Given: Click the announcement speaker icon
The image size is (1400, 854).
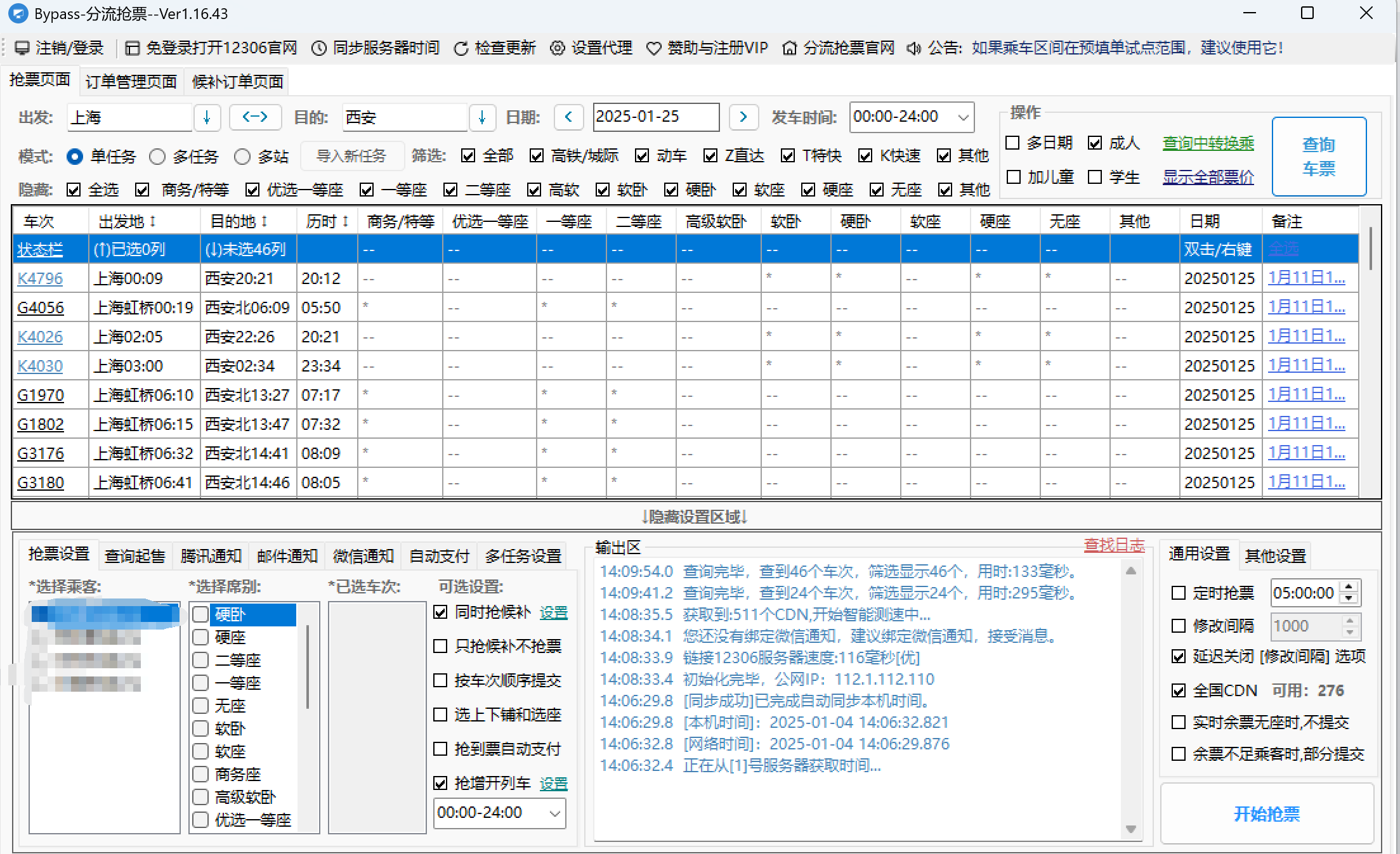Looking at the screenshot, I should click(x=913, y=48).
